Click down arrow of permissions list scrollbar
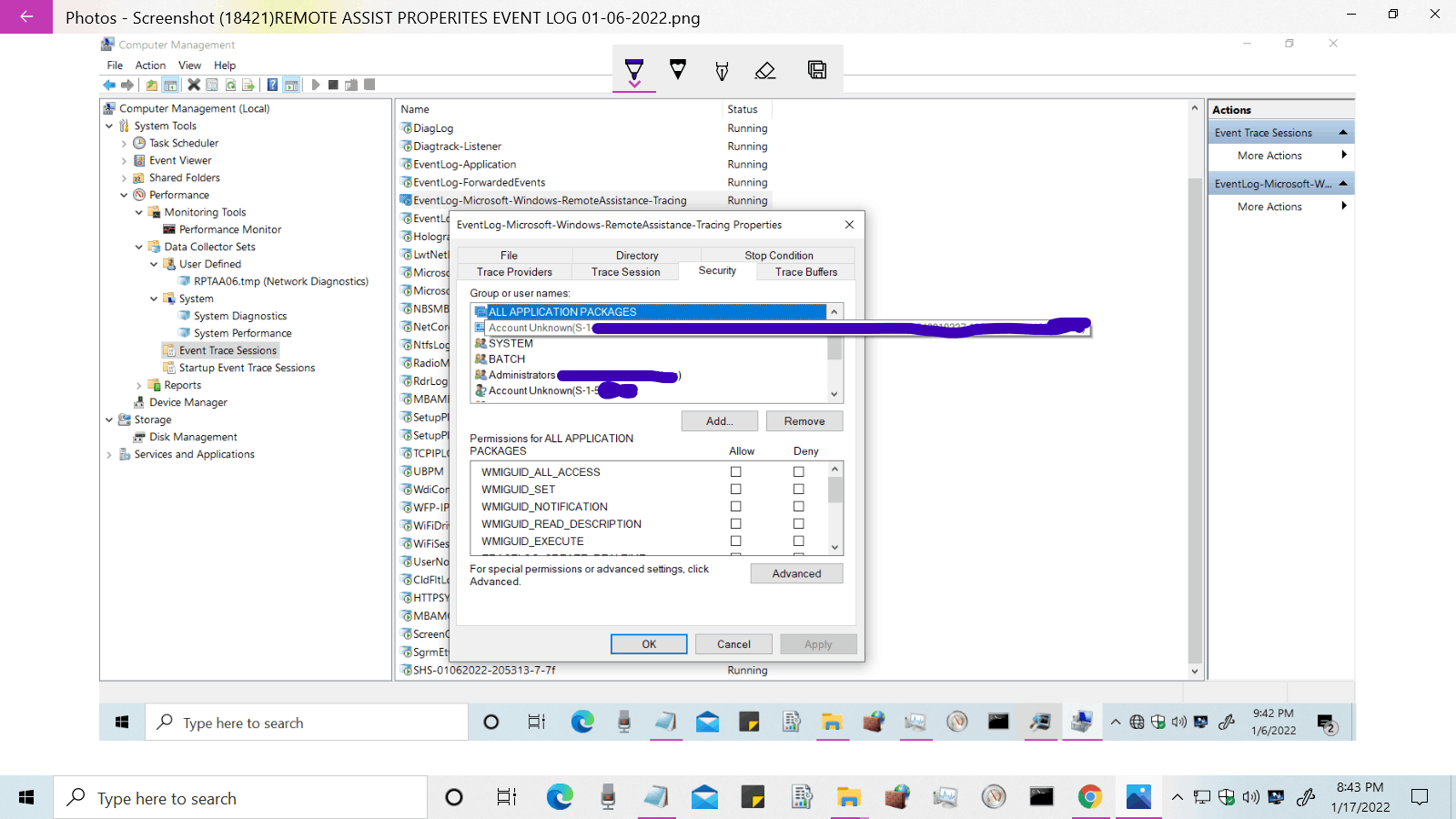The width and height of the screenshot is (1456, 819). (x=834, y=547)
